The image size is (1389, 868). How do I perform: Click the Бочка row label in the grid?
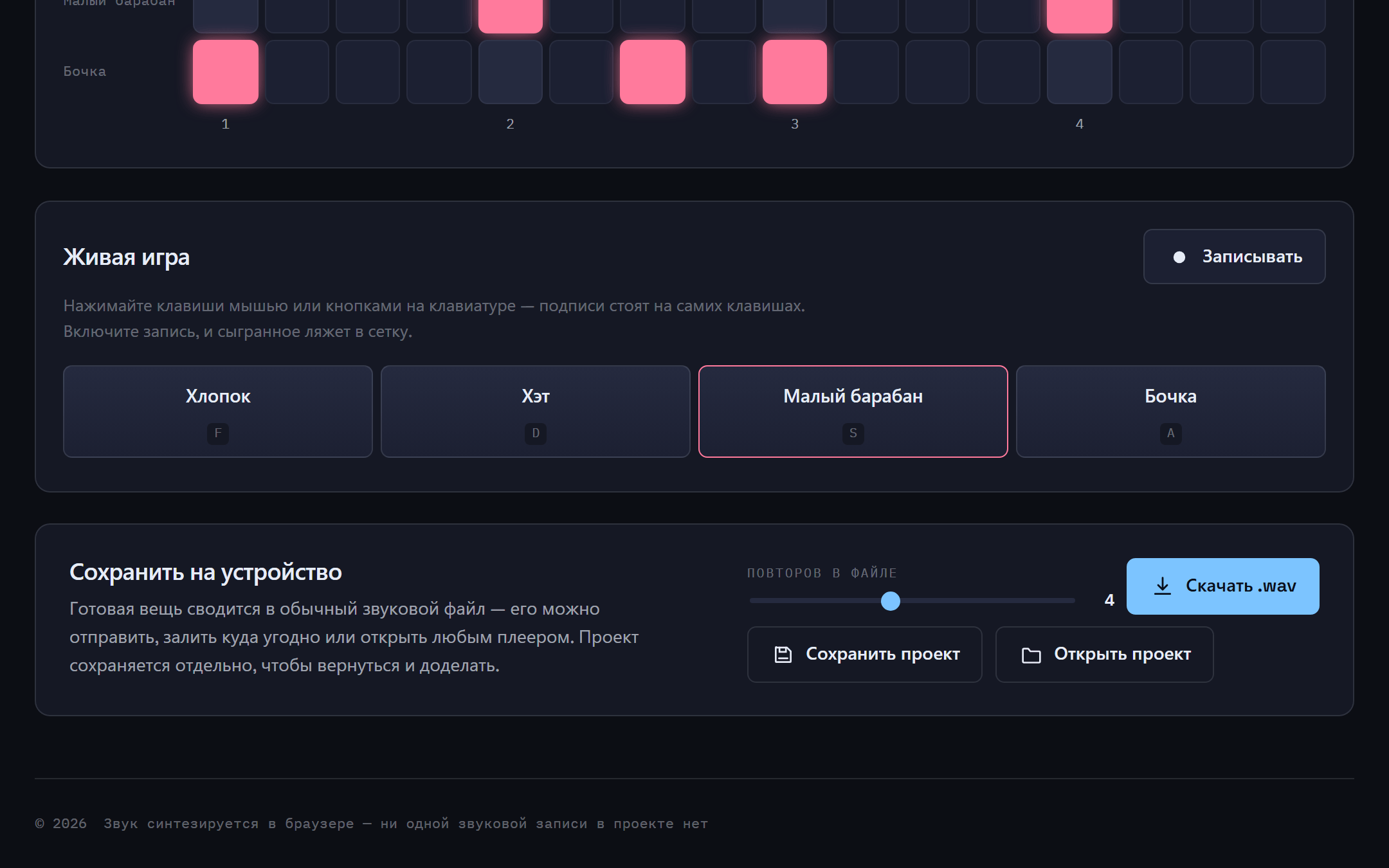tap(85, 71)
